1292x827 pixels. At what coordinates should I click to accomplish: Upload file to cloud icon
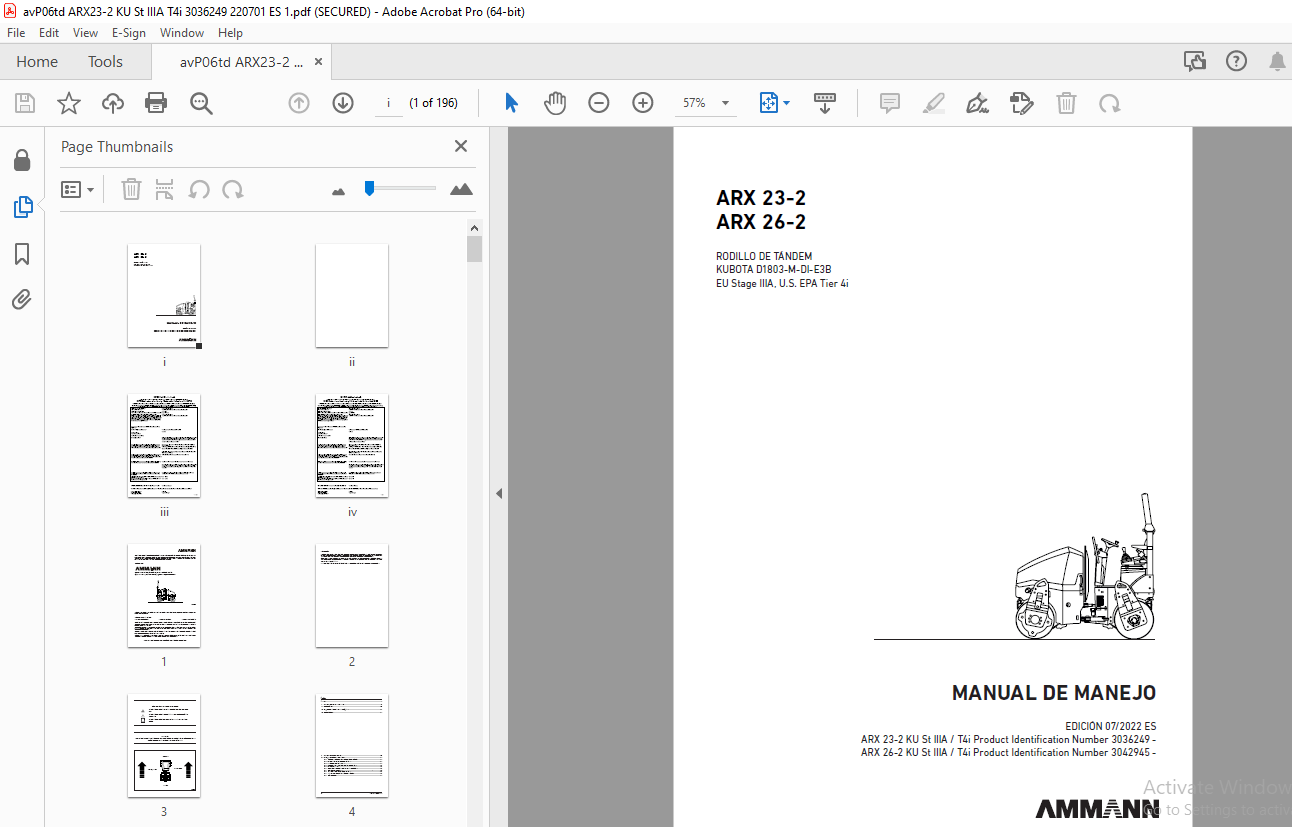(x=113, y=103)
